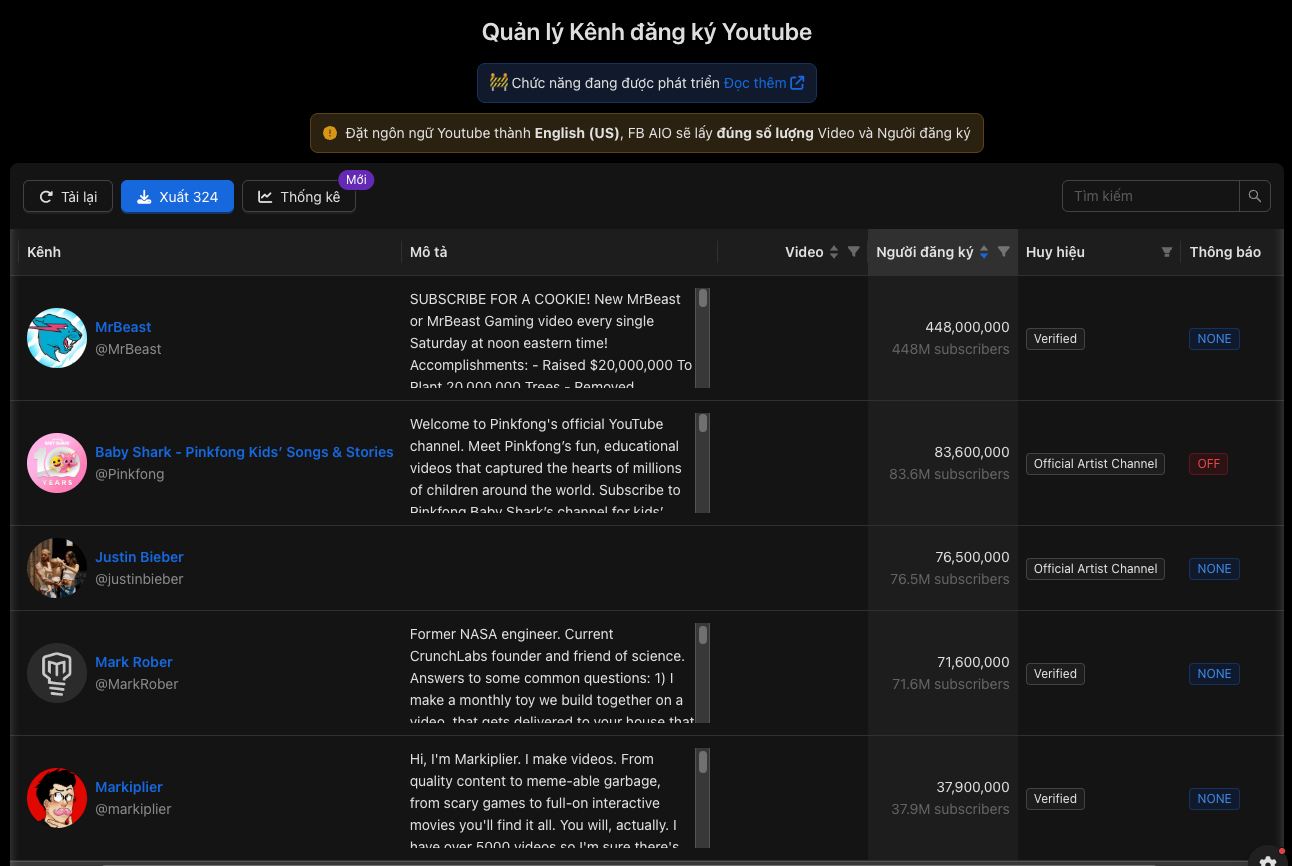This screenshot has width=1292, height=866.
Task: Click Official Artist Channel badge for Pinkfong
Action: pos(1095,464)
